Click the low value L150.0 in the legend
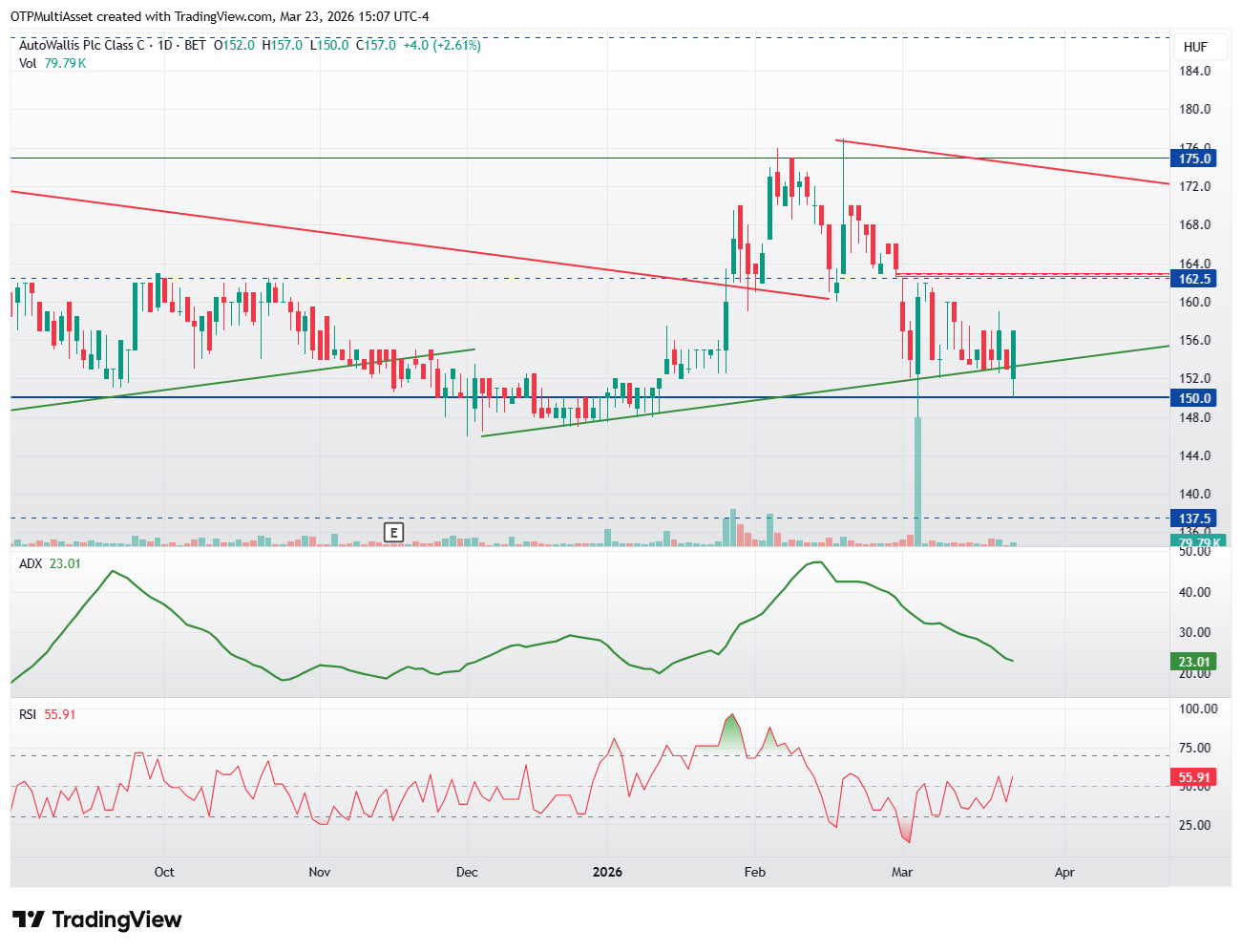The width and height of the screenshot is (1242, 952). 329,45
